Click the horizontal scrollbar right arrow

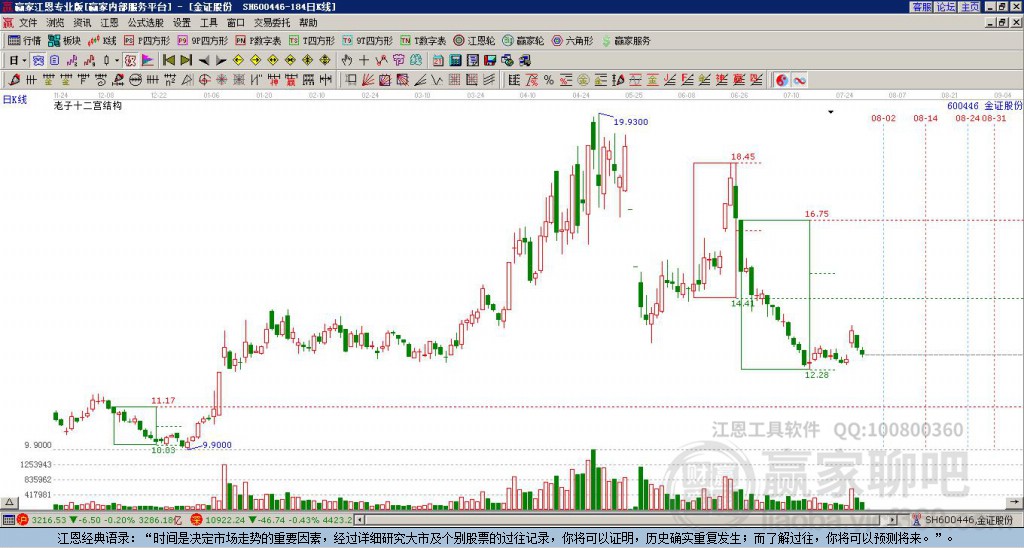(x=893, y=520)
